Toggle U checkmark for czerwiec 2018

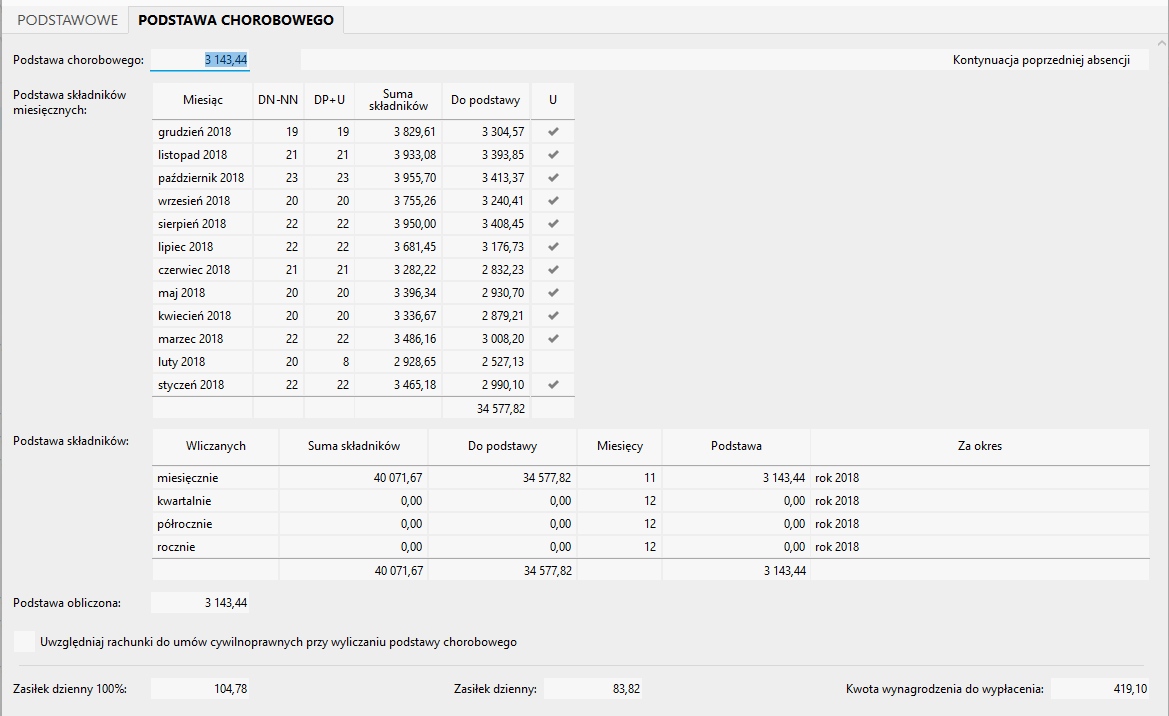553,270
